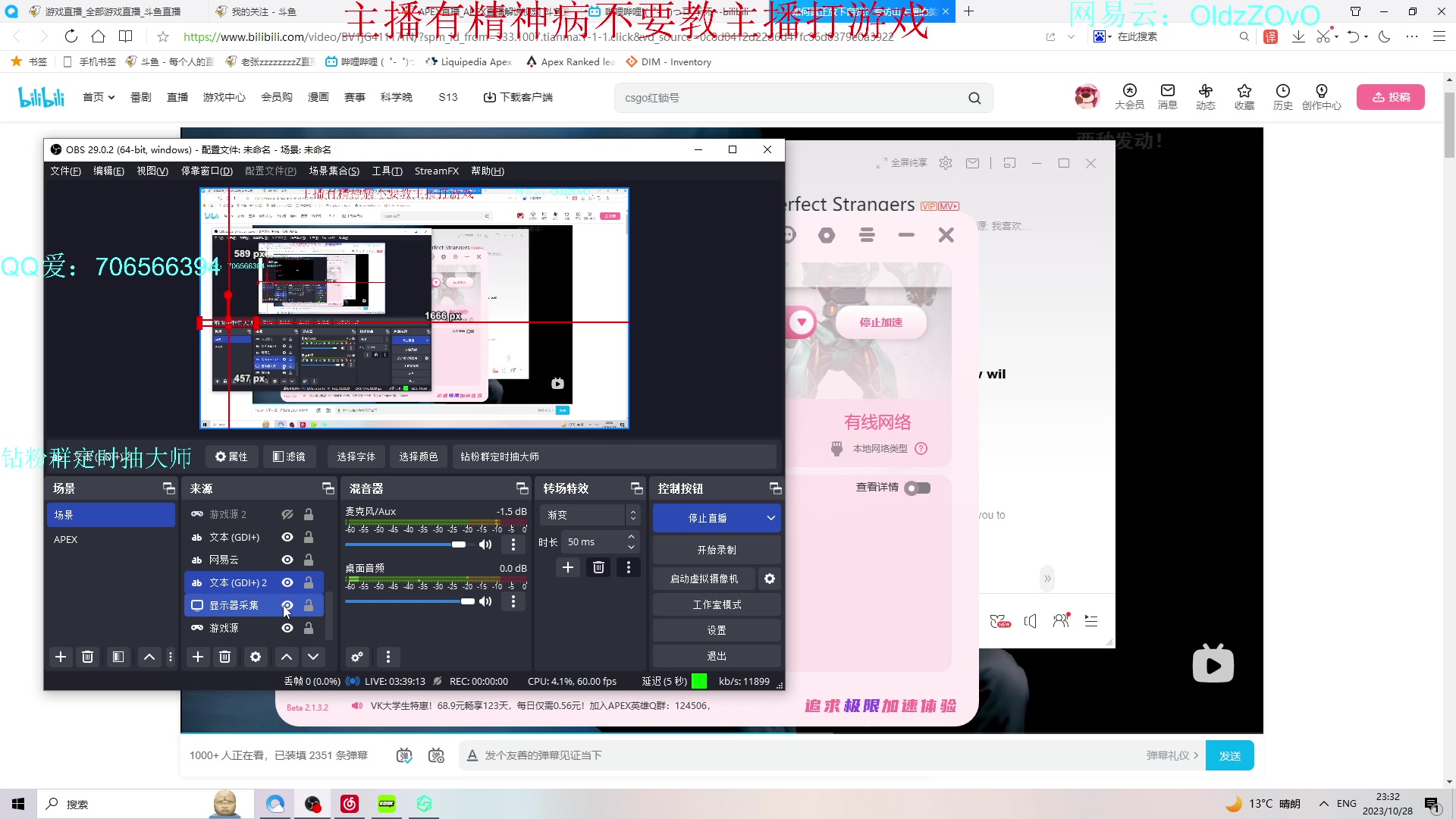The height and width of the screenshot is (819, 1456).
Task: Open Bilibili 历史 history icon
Action: (1283, 97)
